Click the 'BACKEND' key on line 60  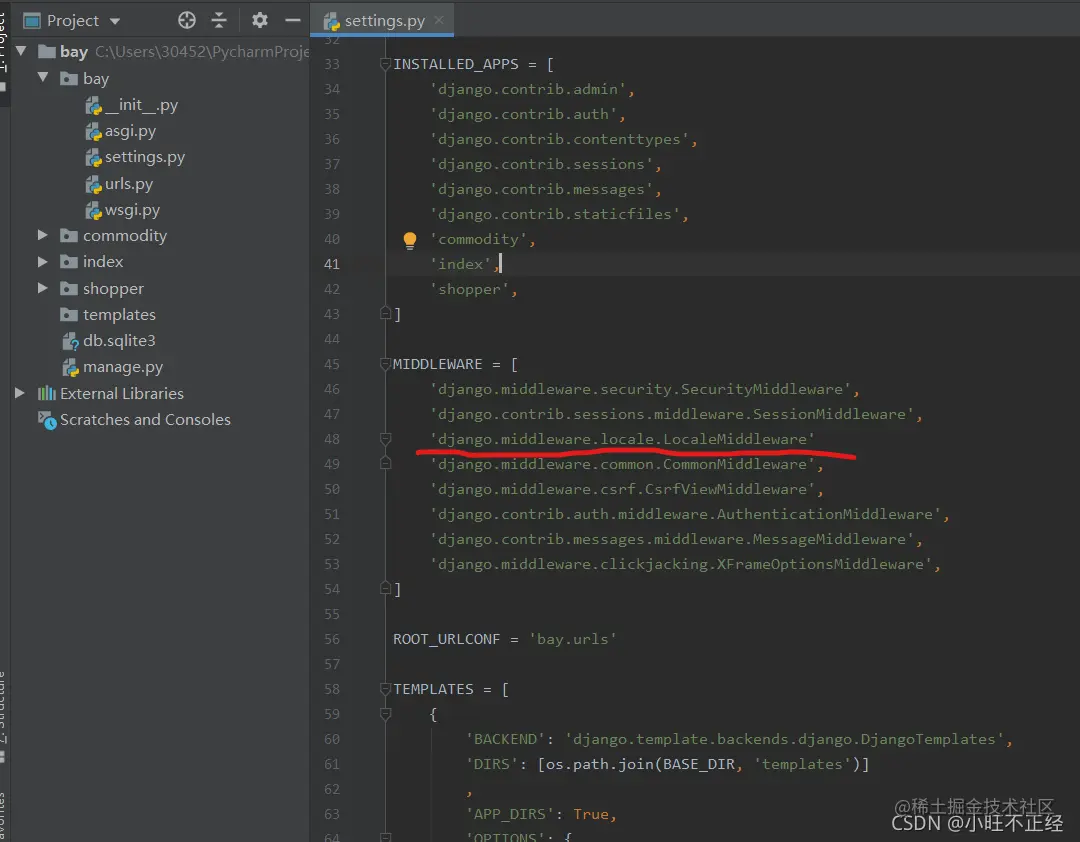(506, 739)
